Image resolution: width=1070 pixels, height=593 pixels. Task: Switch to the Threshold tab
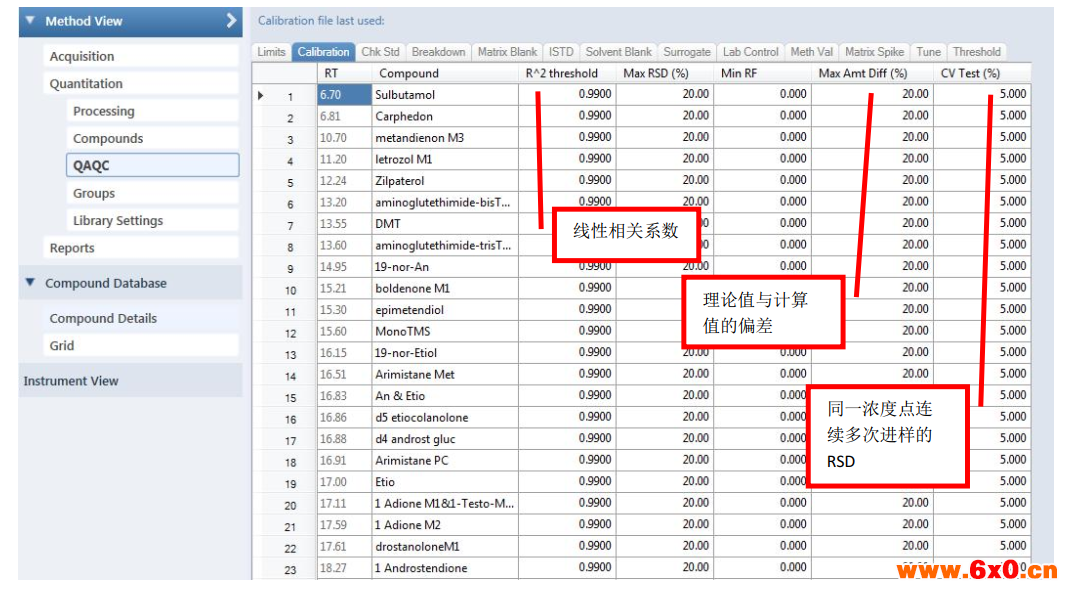click(976, 52)
